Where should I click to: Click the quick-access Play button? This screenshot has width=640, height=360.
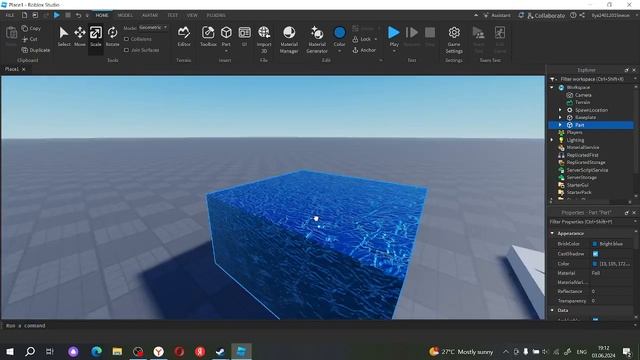coord(57,15)
